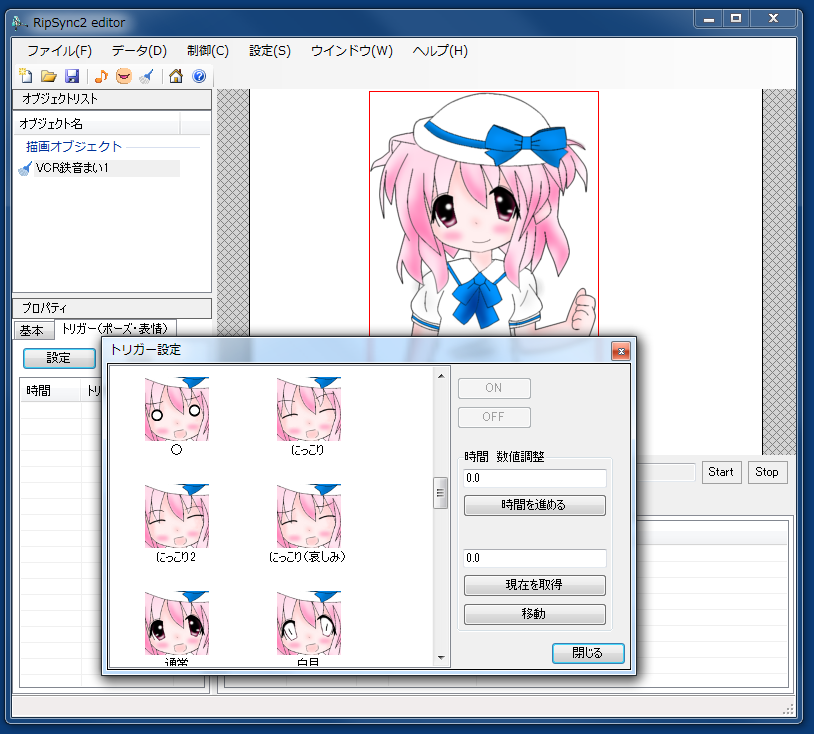Click the home house toolbar icon
The width and height of the screenshot is (814, 734).
(x=176, y=76)
